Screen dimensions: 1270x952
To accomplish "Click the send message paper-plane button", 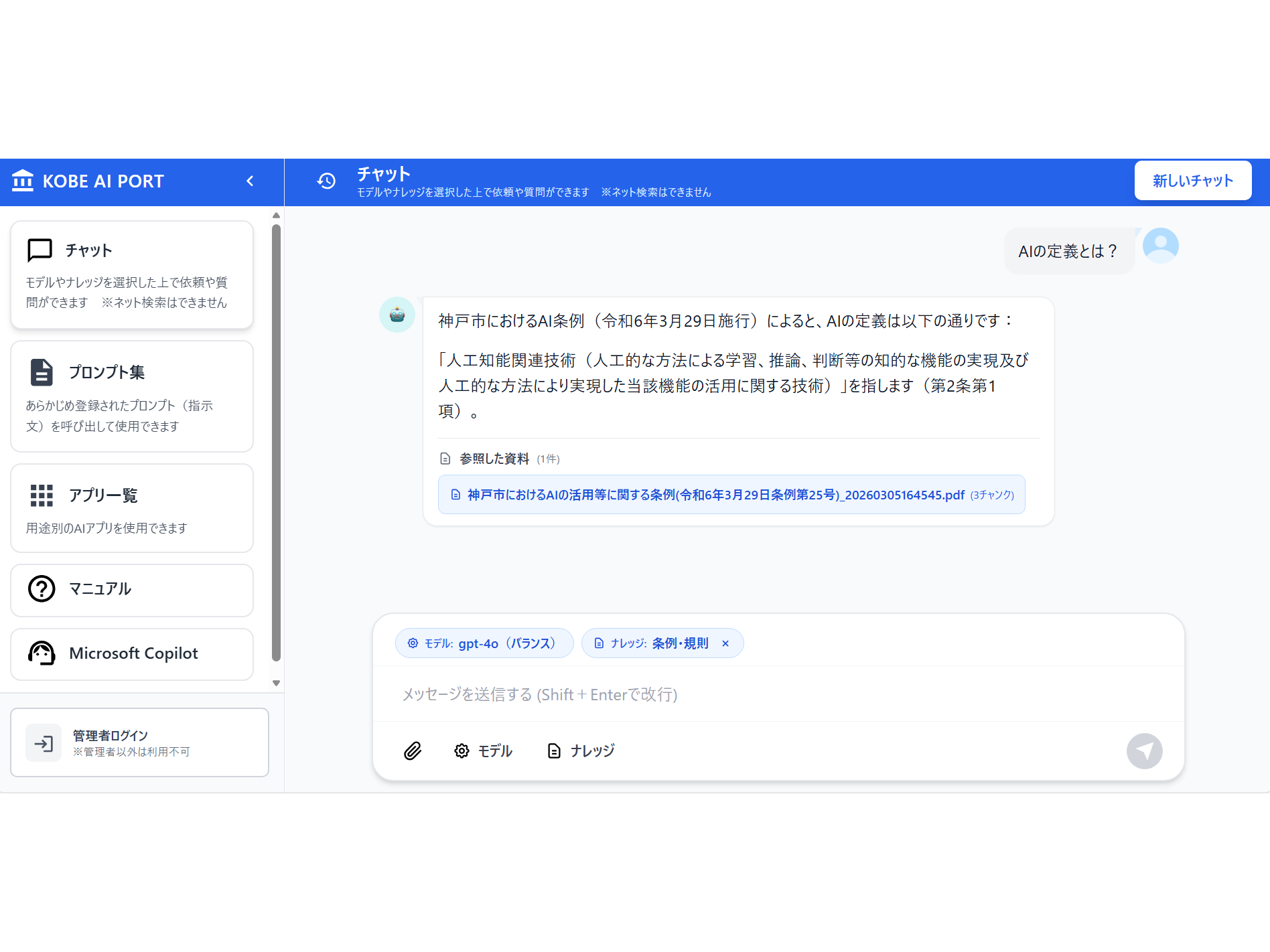I will click(x=1145, y=751).
